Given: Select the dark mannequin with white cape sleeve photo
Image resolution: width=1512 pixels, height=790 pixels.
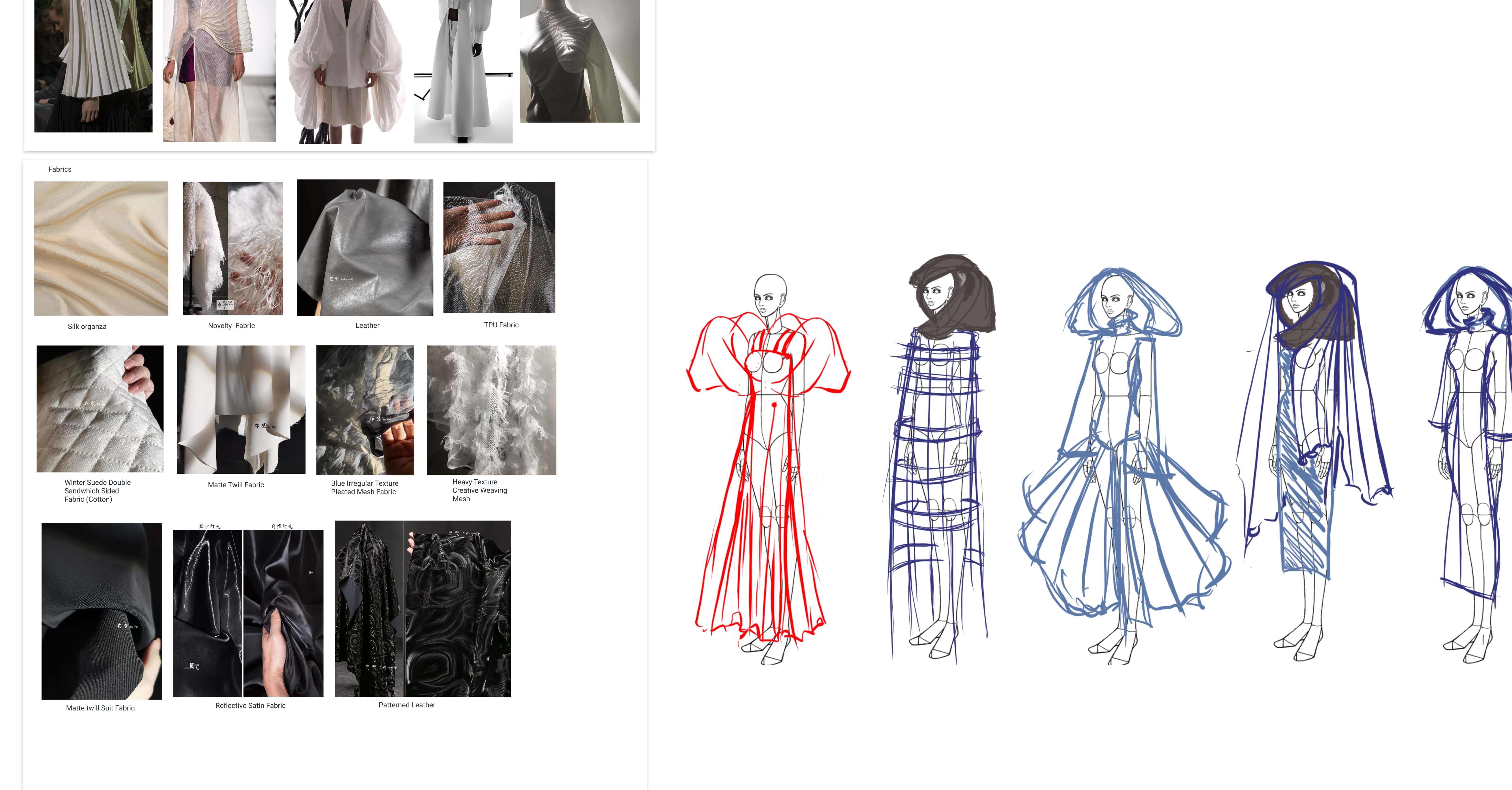Looking at the screenshot, I should coord(580,61).
